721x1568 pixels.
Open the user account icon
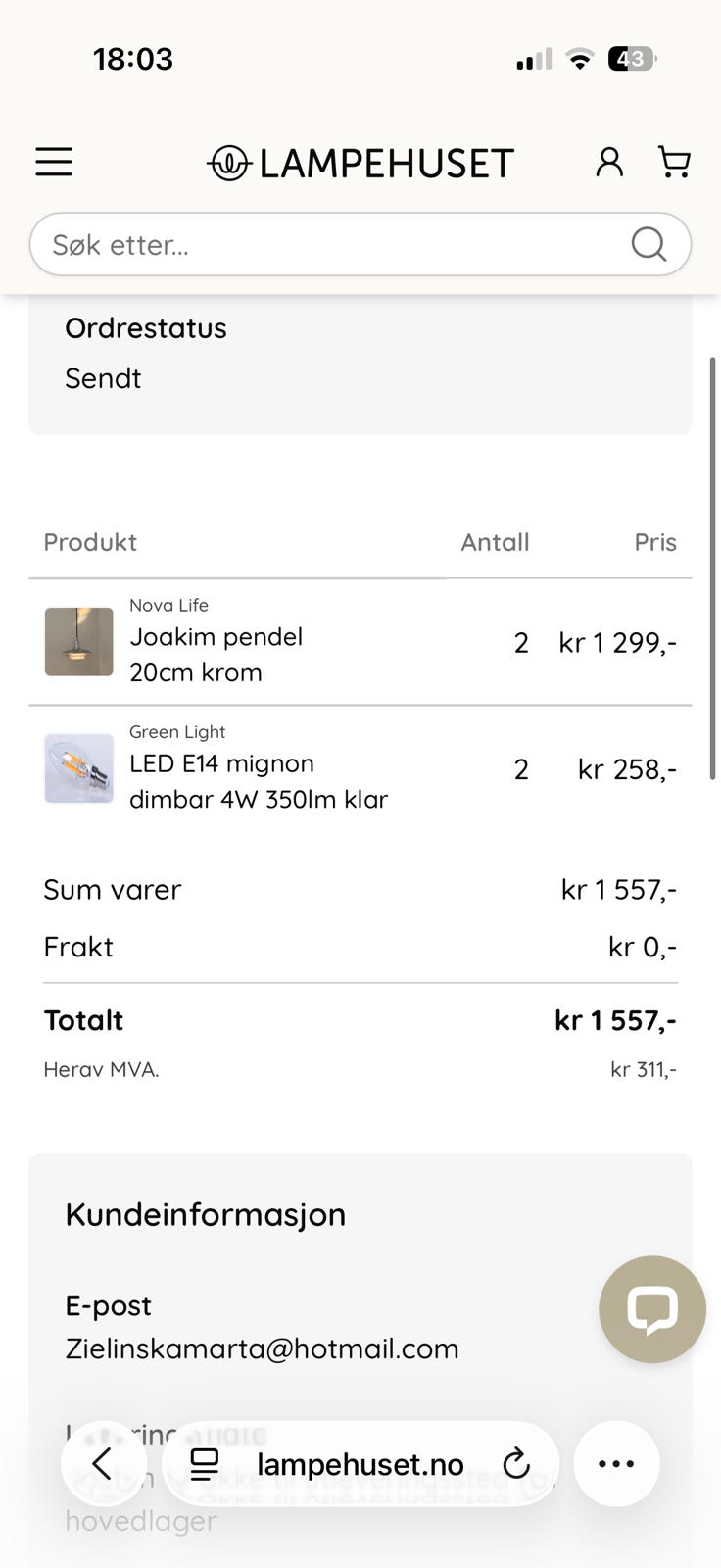click(609, 162)
